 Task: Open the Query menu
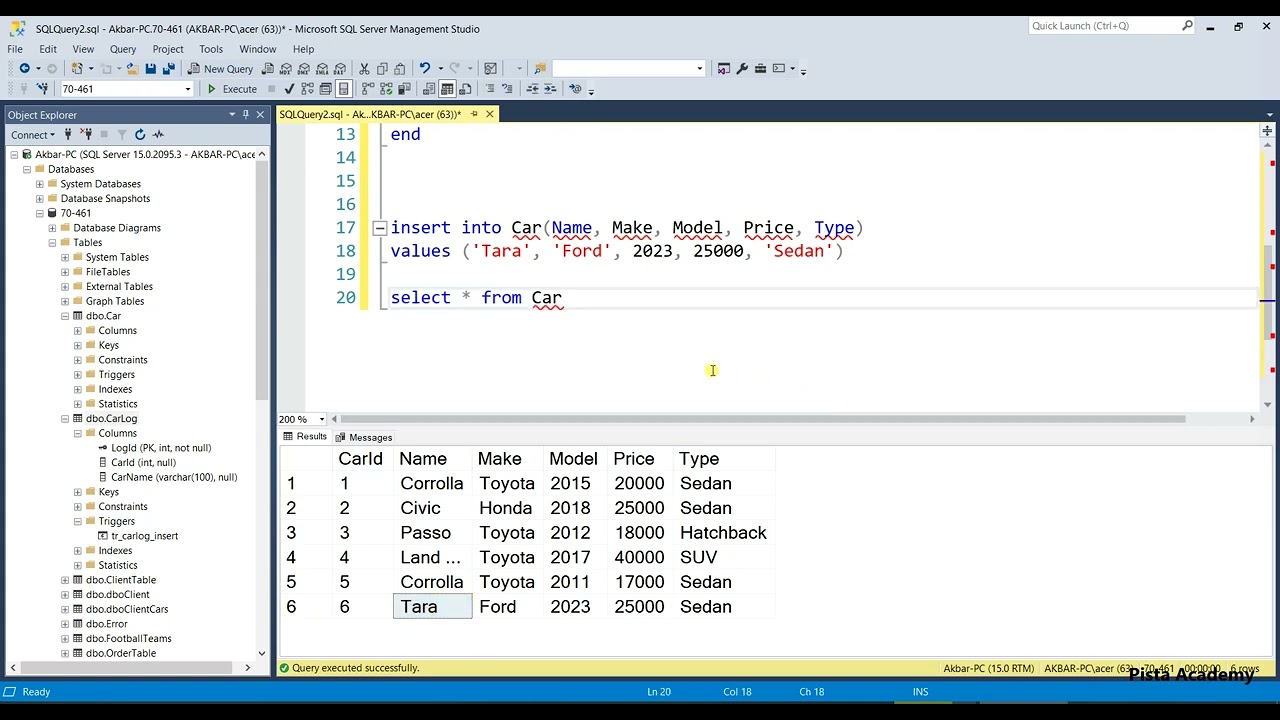click(x=123, y=49)
